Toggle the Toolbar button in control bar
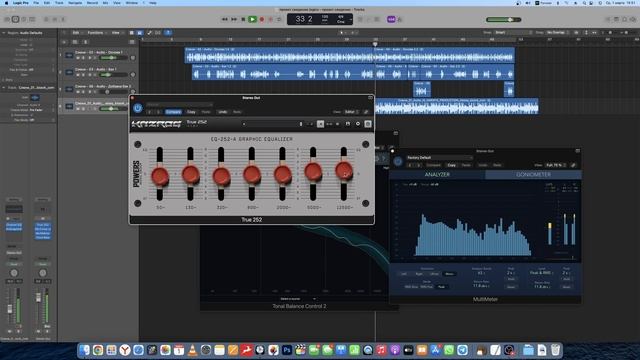The height and width of the screenshot is (360, 640). [x=32, y=19]
